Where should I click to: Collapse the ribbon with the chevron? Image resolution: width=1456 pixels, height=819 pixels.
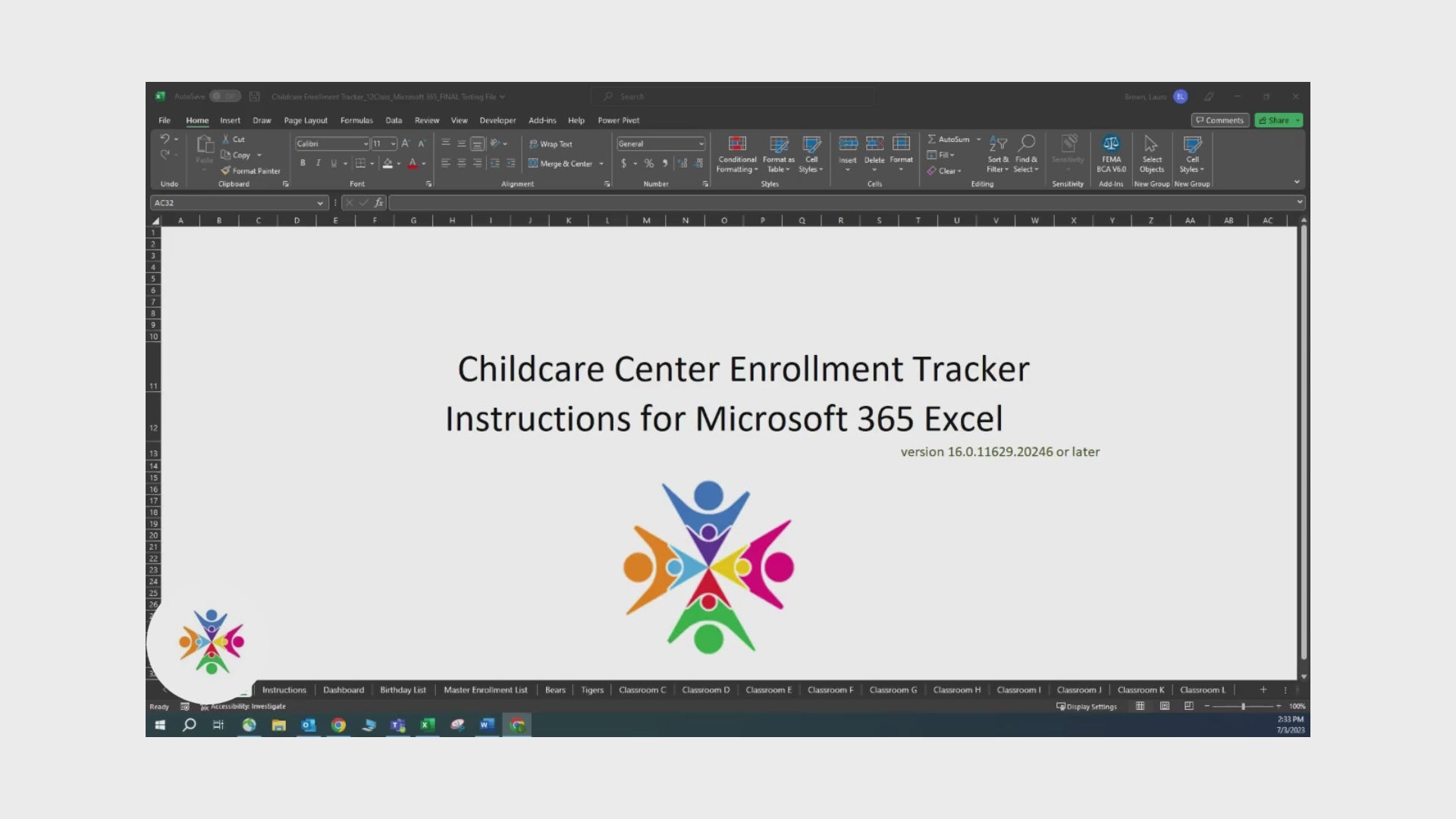pos(1297,182)
